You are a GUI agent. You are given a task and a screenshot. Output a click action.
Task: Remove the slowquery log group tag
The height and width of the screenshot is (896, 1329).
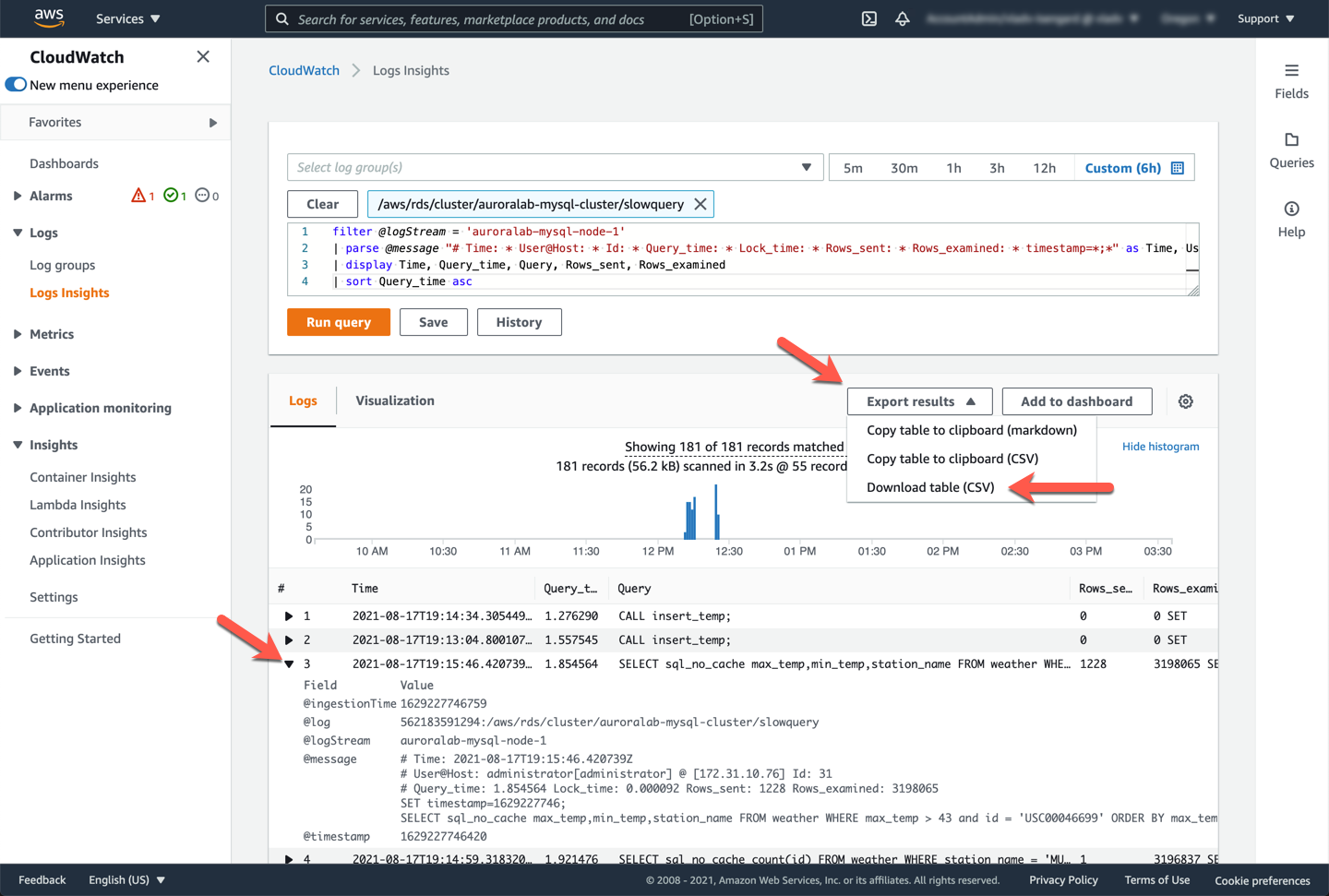700,204
